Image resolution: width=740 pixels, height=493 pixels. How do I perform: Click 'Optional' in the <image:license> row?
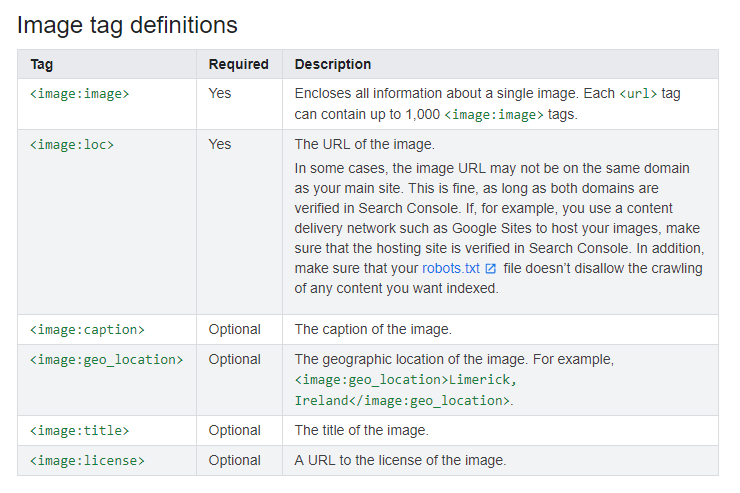pyautogui.click(x=235, y=460)
